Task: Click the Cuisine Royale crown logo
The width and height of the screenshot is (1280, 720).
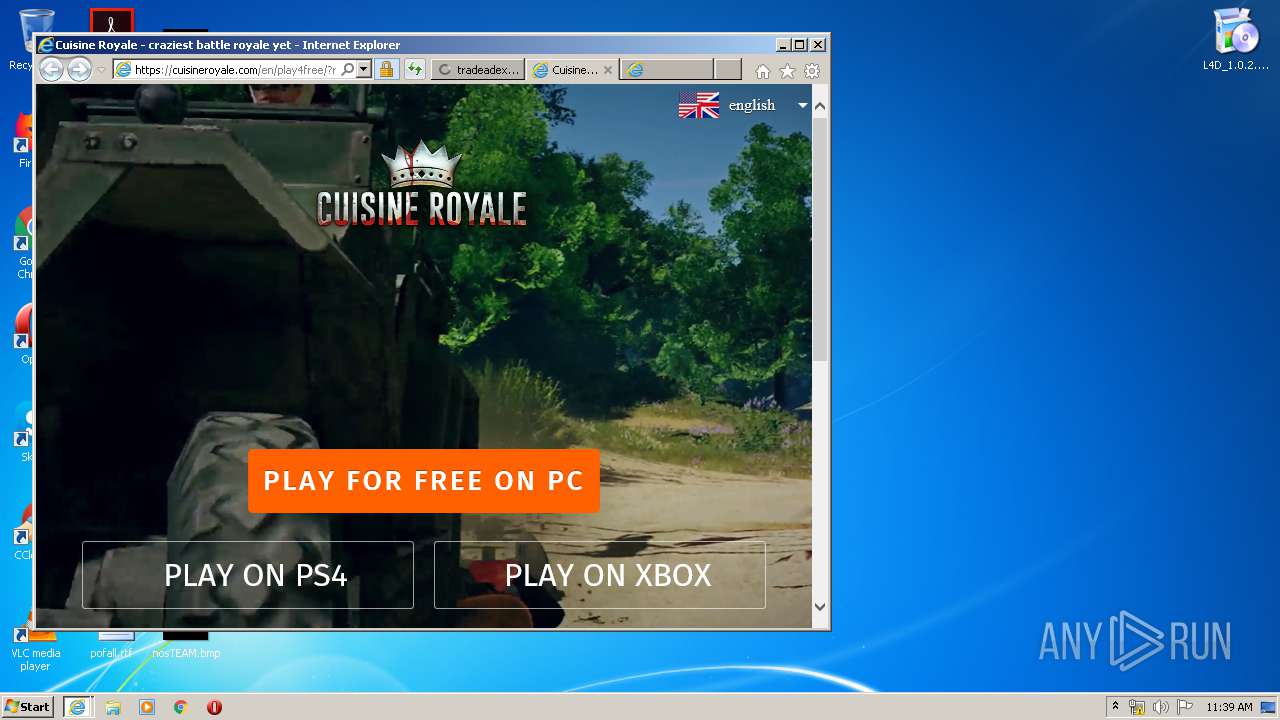Action: pyautogui.click(x=421, y=184)
